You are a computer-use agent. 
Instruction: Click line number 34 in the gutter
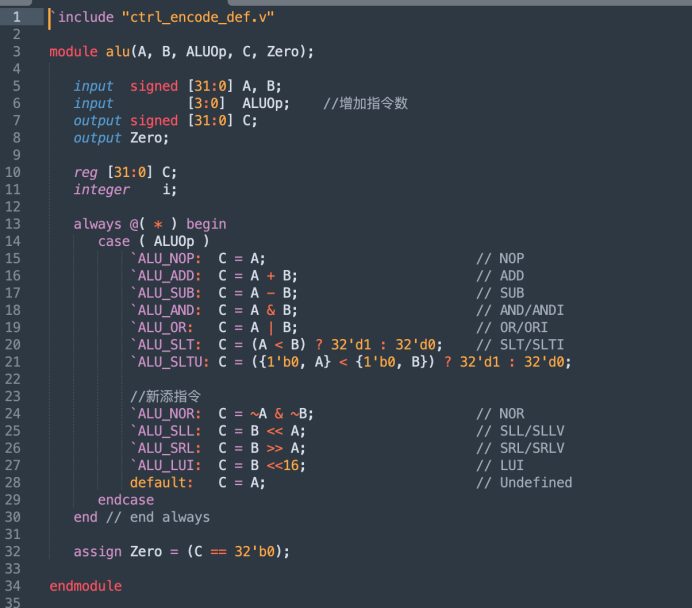point(15,586)
